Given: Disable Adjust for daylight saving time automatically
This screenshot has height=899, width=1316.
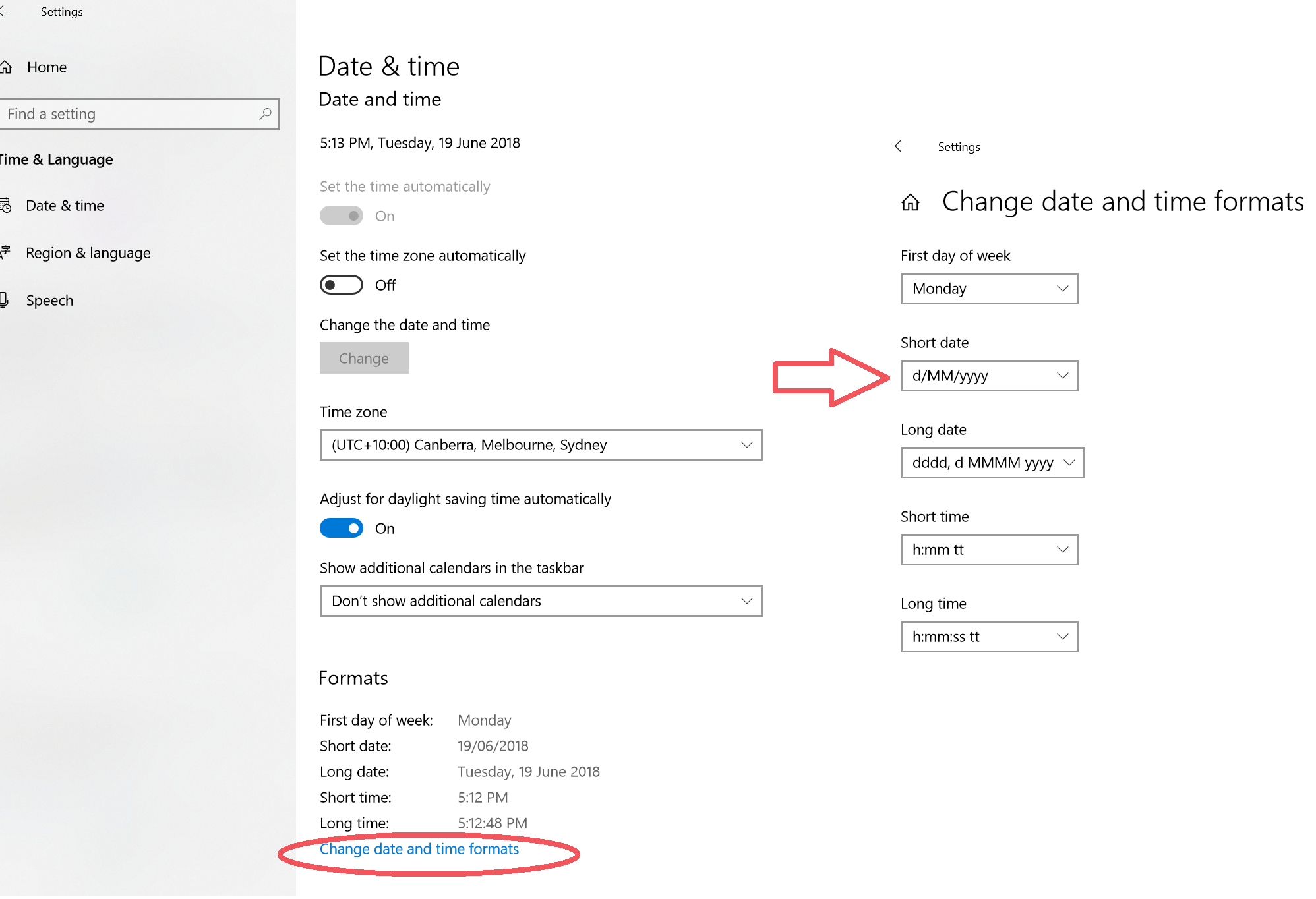Looking at the screenshot, I should click(x=341, y=528).
